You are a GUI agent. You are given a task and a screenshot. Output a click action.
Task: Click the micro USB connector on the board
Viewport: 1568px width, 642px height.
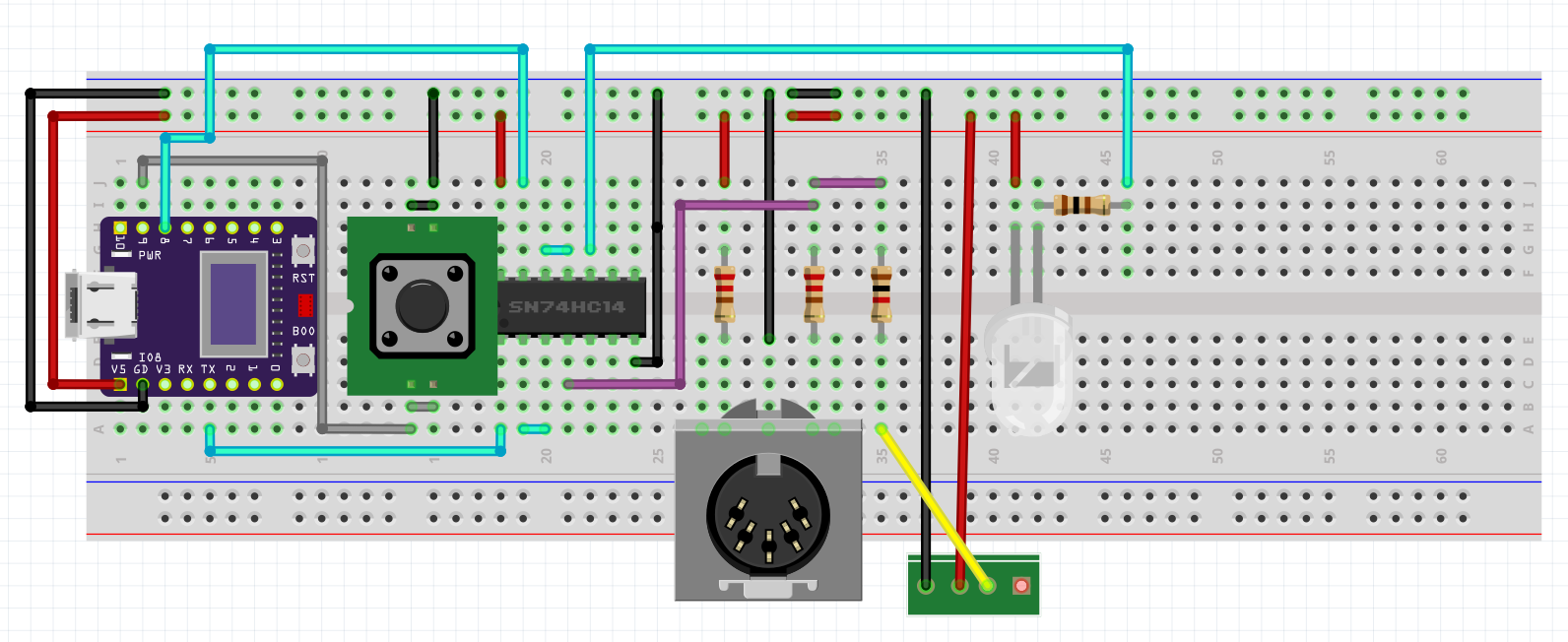click(99, 304)
